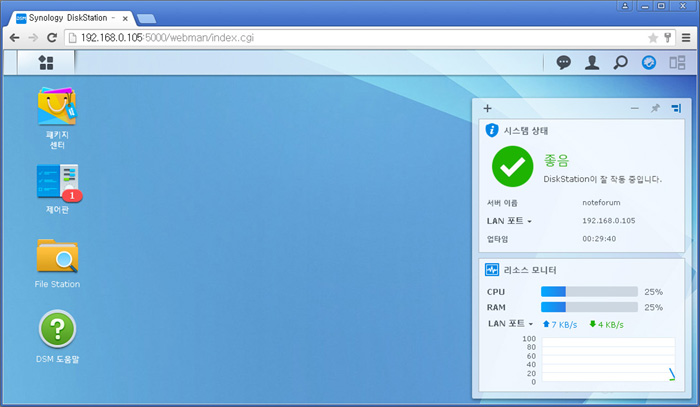This screenshot has height=407, width=700.
Task: Toggle the widgets panel icon
Action: point(649,62)
